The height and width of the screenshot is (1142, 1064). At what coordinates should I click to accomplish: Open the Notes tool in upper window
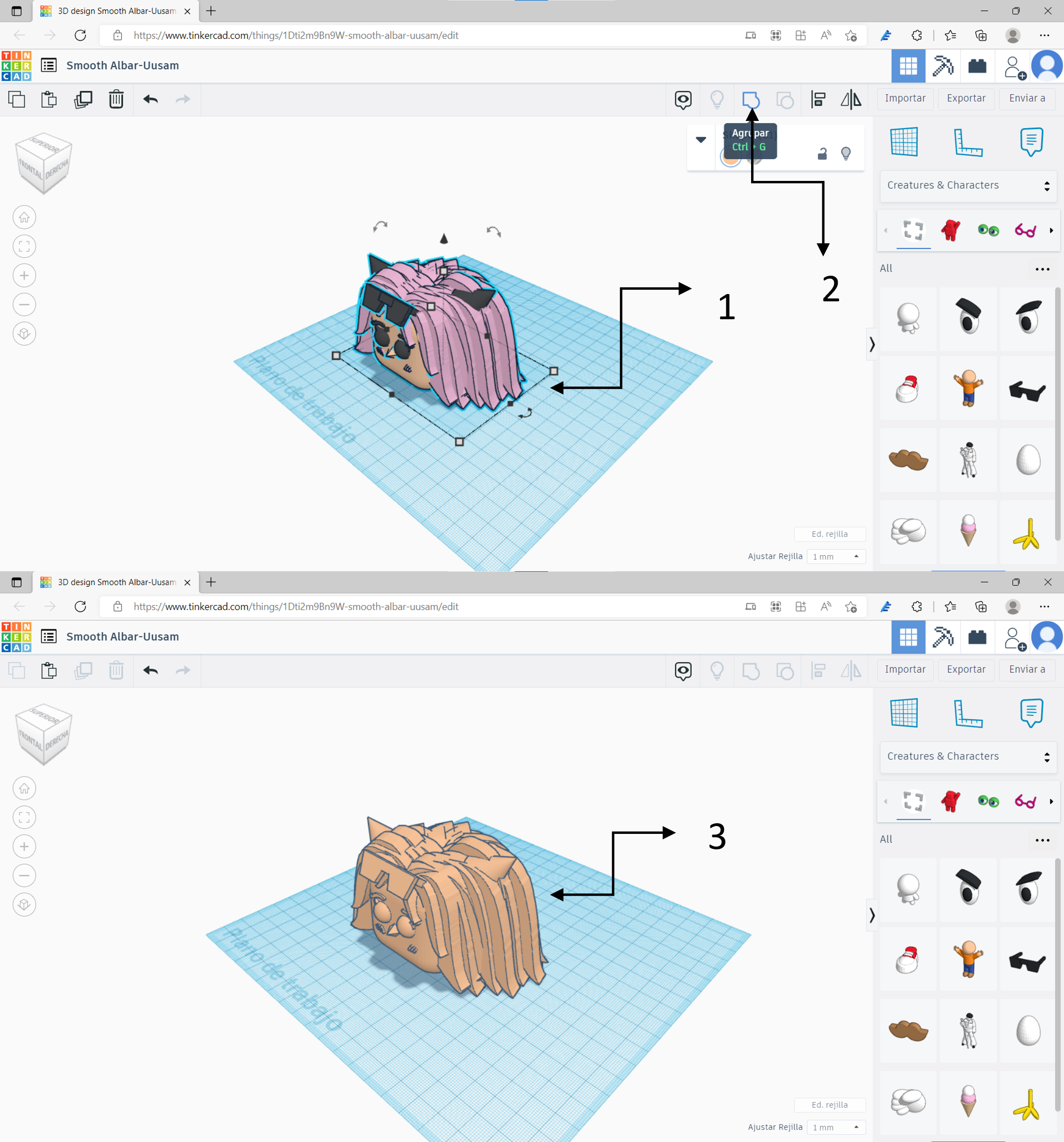(1031, 141)
